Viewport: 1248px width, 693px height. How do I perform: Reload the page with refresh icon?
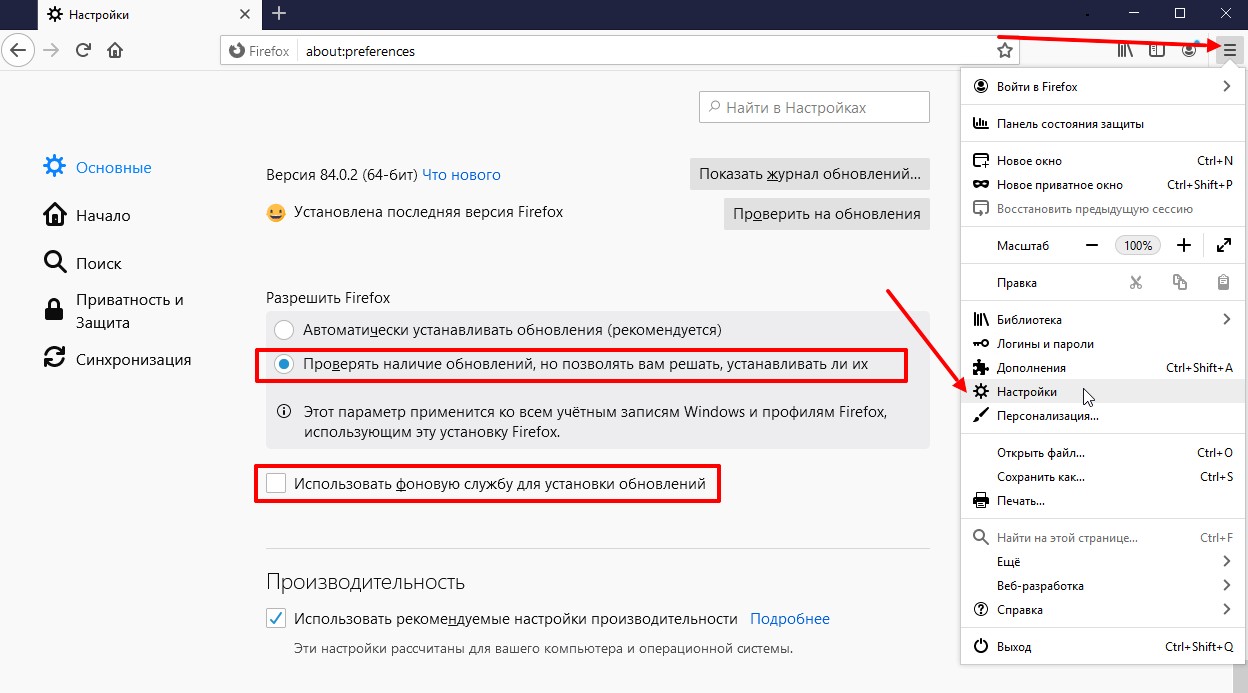coord(84,50)
